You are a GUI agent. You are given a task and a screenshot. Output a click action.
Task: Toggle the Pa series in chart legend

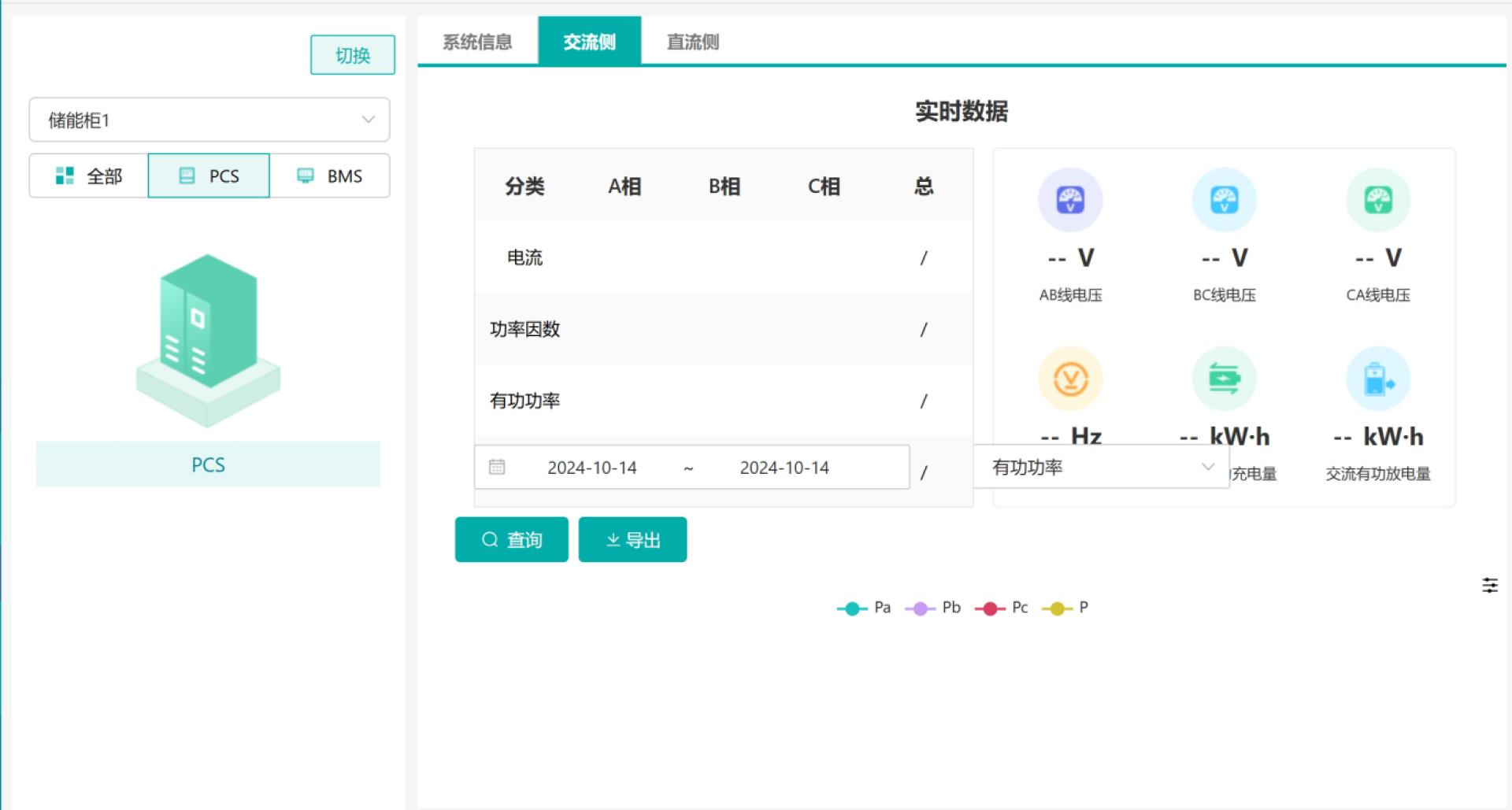click(x=863, y=608)
